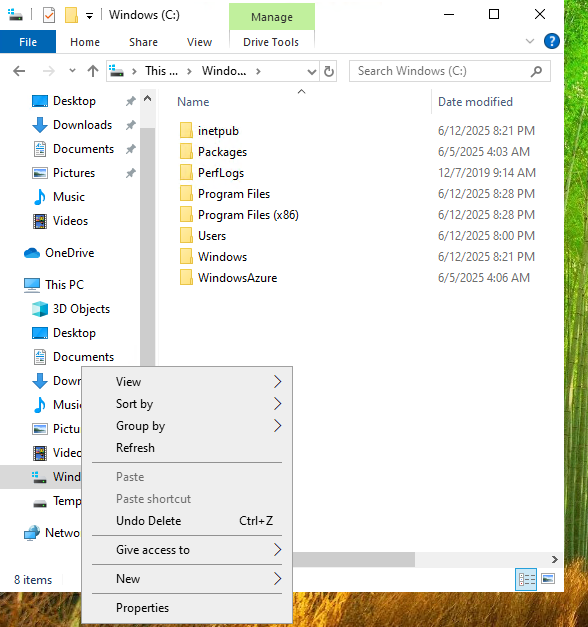This screenshot has height=627, width=588.
Task: Open Documents under This PC
Action: (x=83, y=357)
